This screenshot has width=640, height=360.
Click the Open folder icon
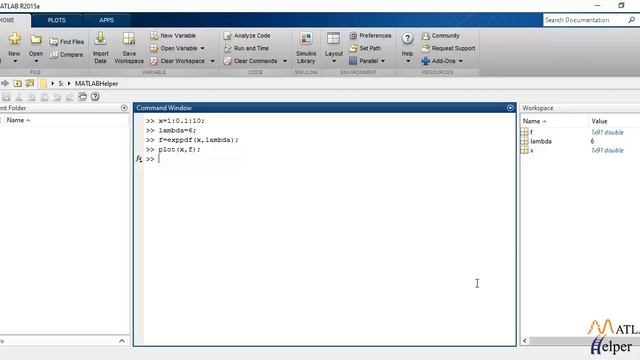click(x=36, y=40)
